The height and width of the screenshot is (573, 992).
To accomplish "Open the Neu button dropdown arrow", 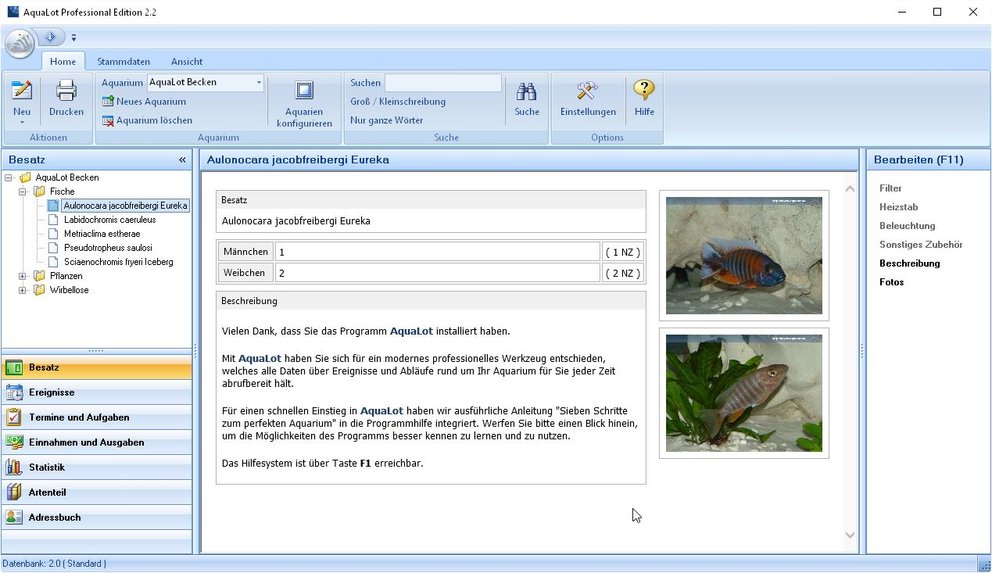I will (22, 122).
